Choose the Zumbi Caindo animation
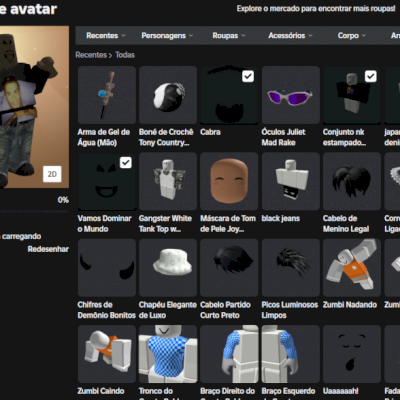400x400 pixels. (x=107, y=354)
